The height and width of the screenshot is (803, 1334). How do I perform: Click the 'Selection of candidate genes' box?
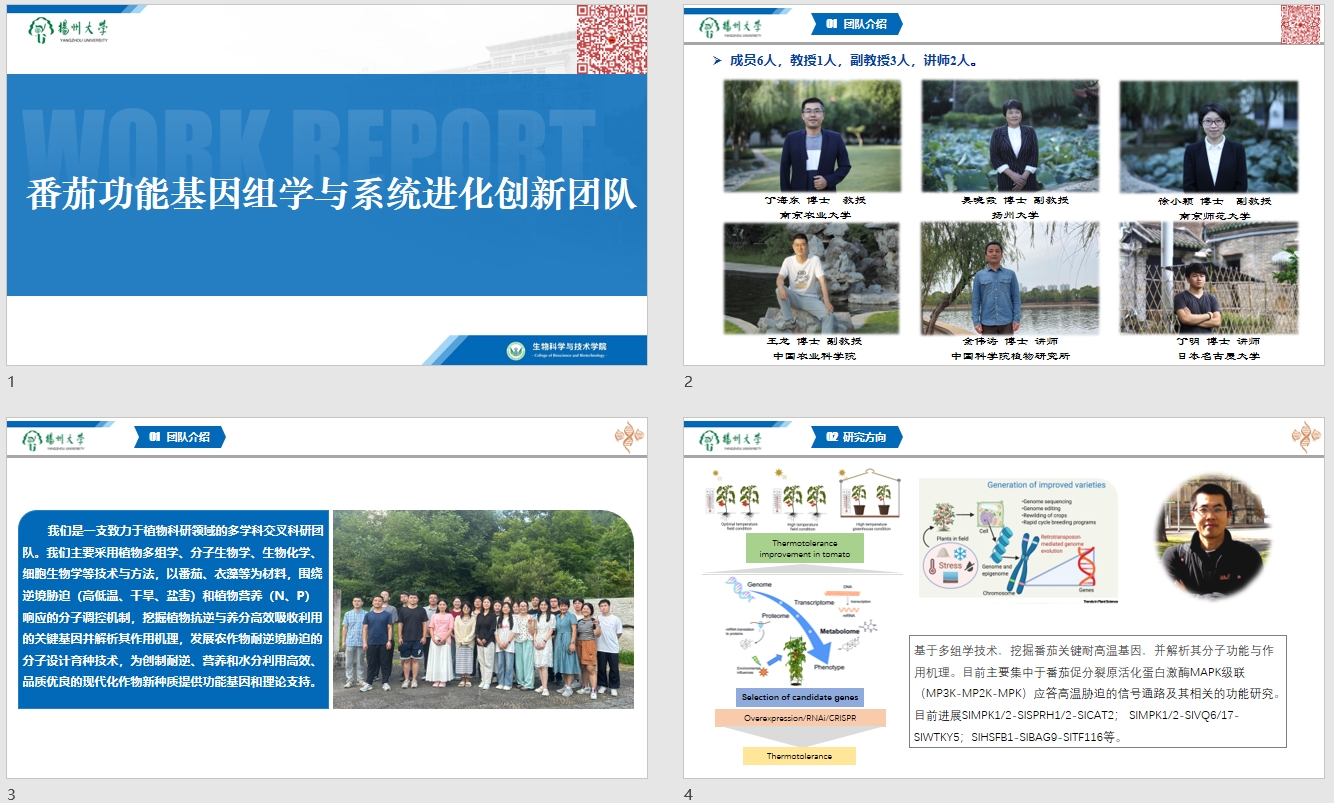click(799, 696)
